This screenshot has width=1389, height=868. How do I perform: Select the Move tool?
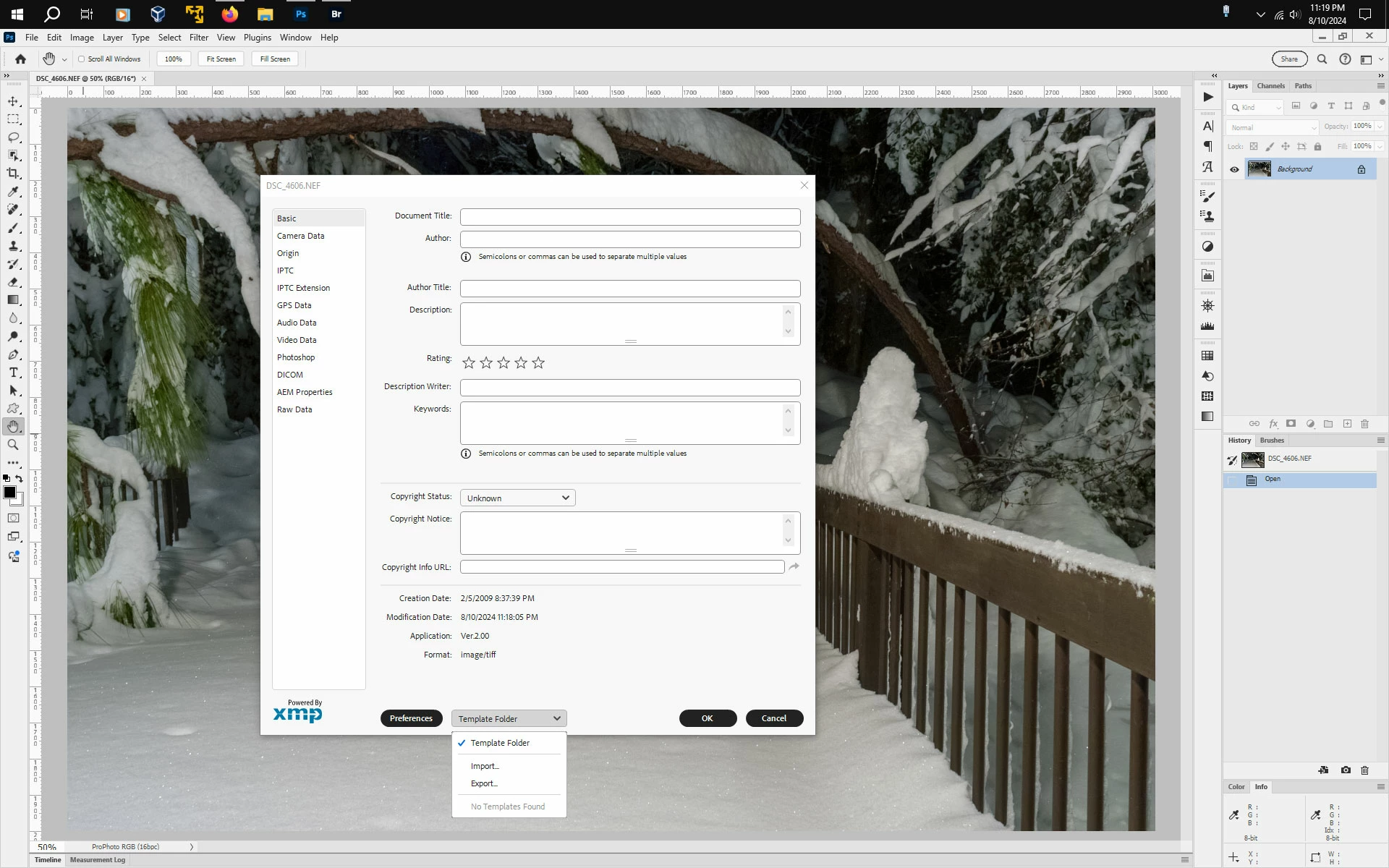tap(13, 101)
